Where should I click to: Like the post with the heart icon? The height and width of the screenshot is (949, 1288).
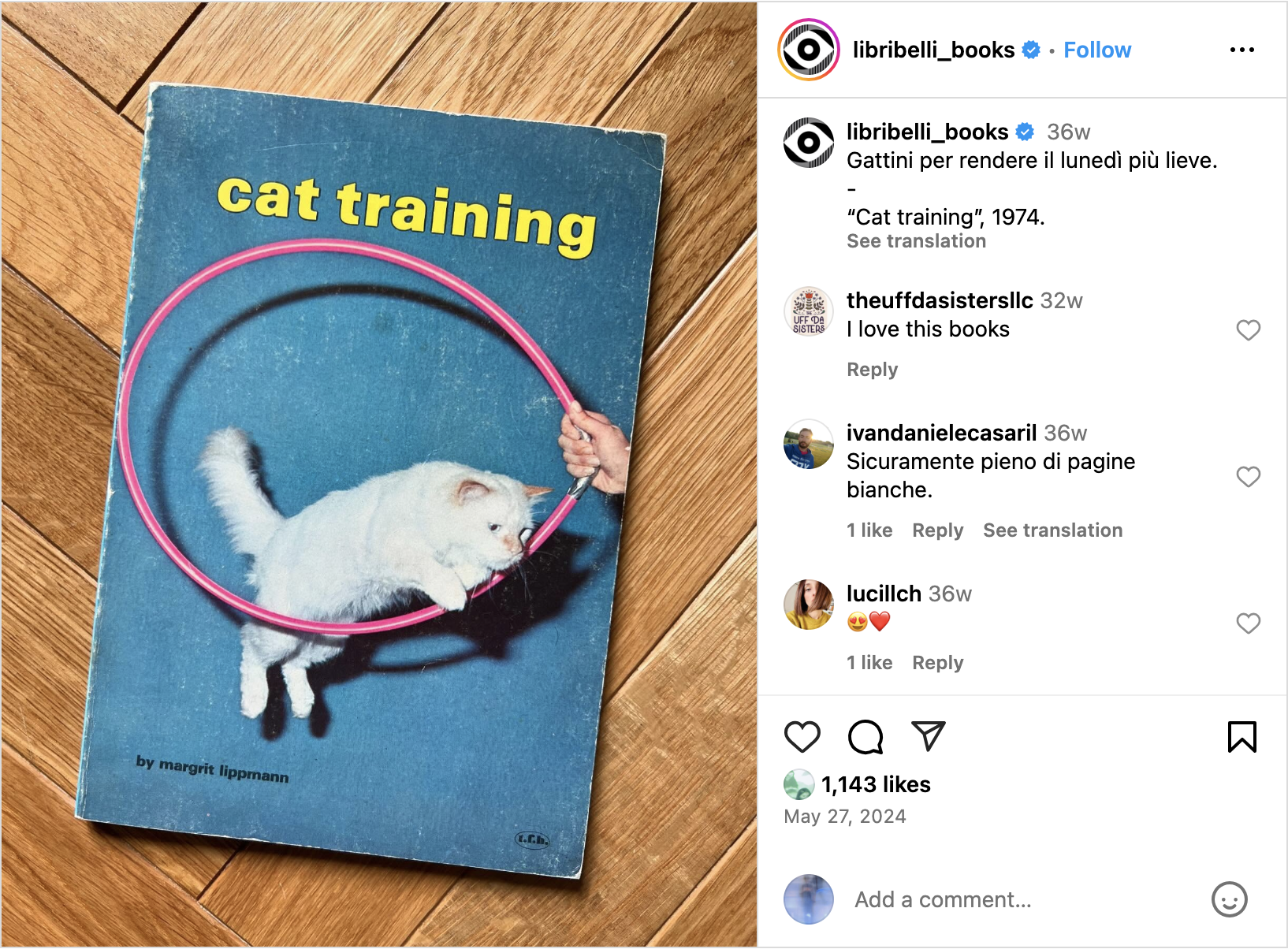tap(802, 737)
